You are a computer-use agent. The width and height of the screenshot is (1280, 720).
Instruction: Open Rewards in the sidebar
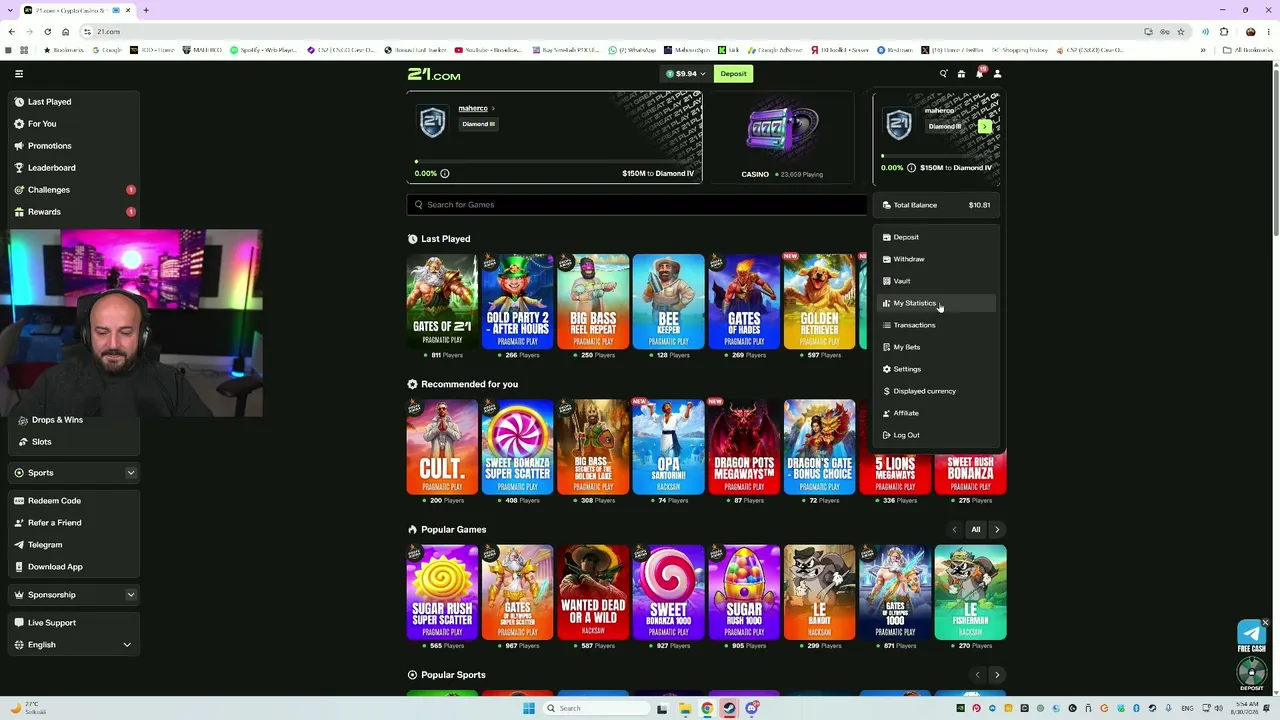pyautogui.click(x=75, y=212)
